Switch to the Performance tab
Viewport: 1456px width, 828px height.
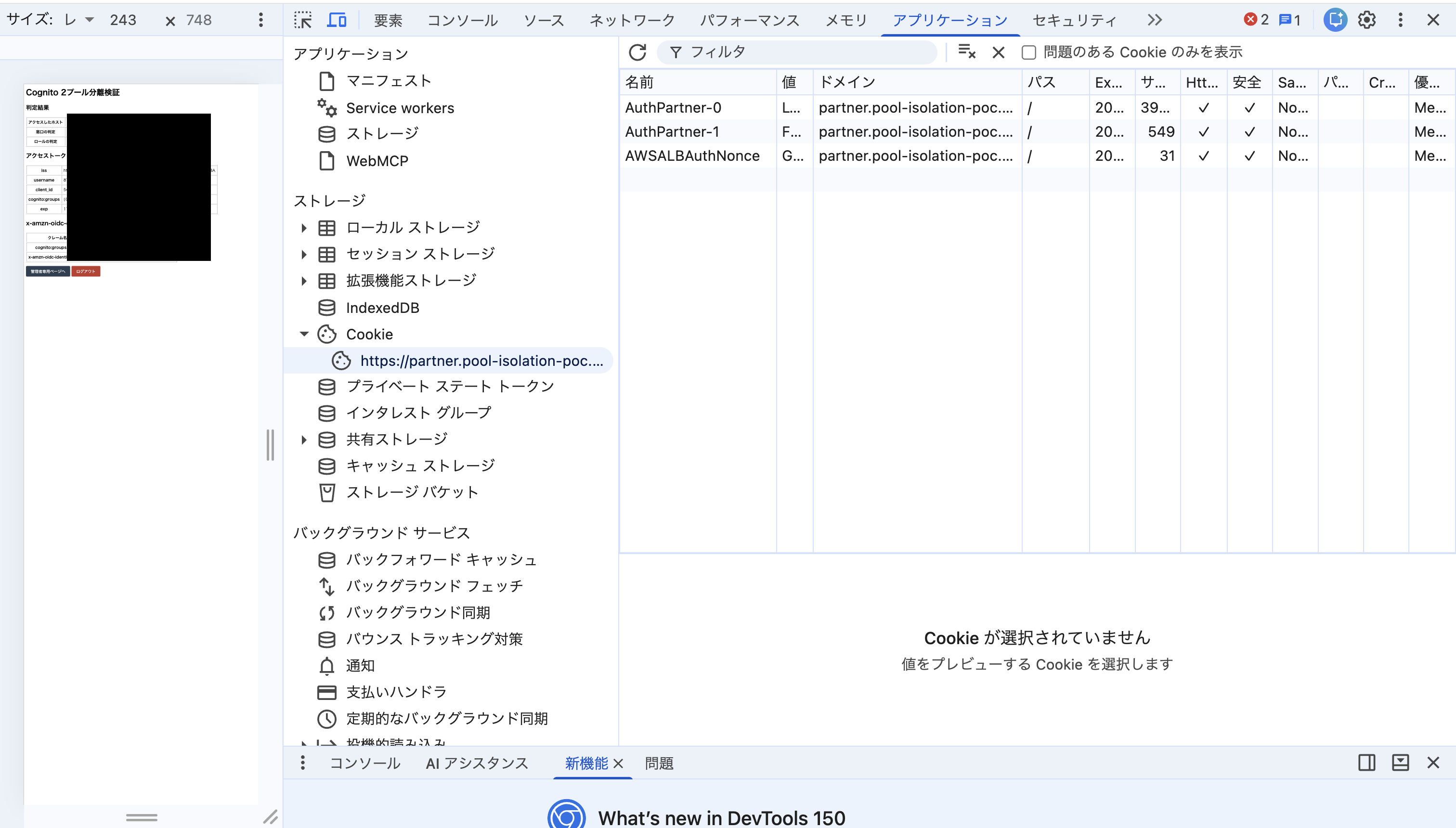(750, 21)
